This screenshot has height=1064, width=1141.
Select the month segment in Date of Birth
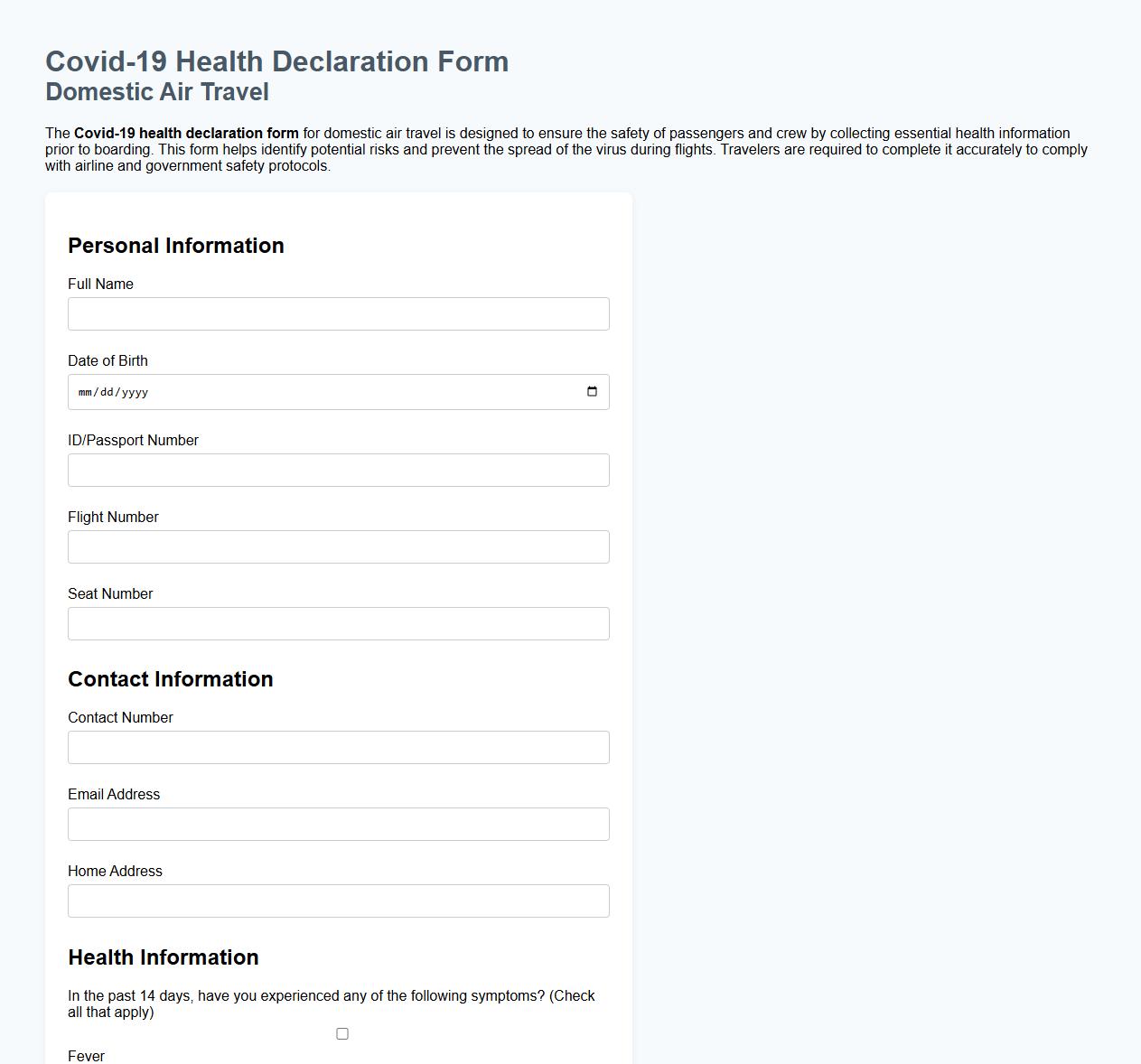[x=84, y=392]
